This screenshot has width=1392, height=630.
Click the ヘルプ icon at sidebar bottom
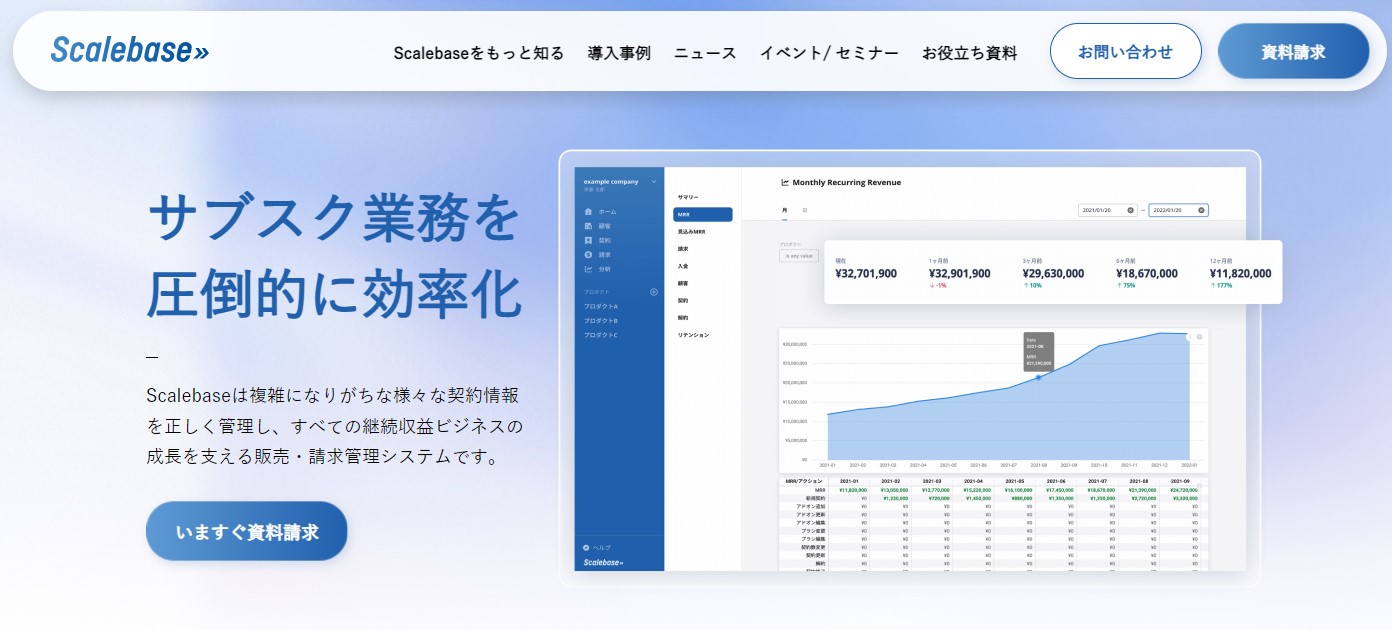586,547
